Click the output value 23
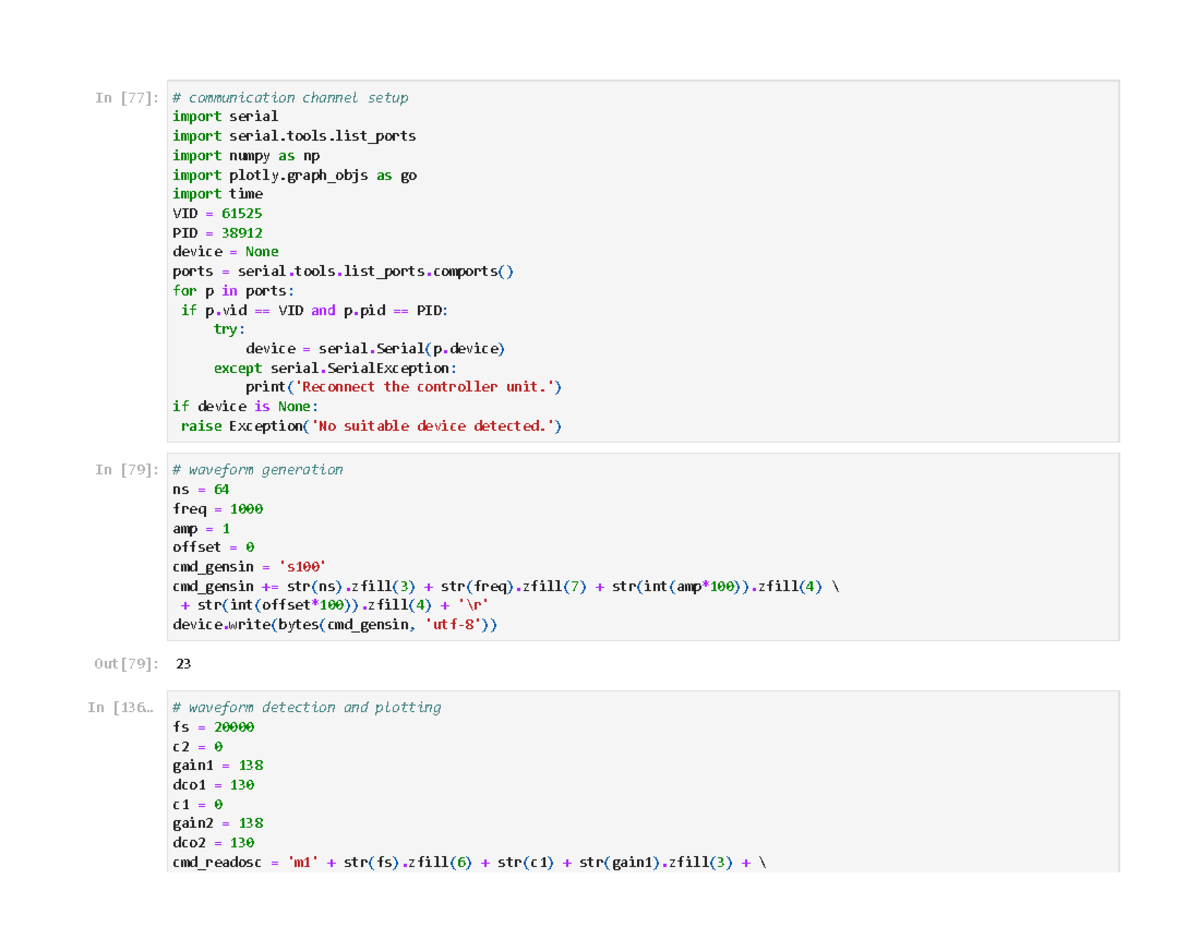The width and height of the screenshot is (1200, 927). pyautogui.click(x=183, y=664)
